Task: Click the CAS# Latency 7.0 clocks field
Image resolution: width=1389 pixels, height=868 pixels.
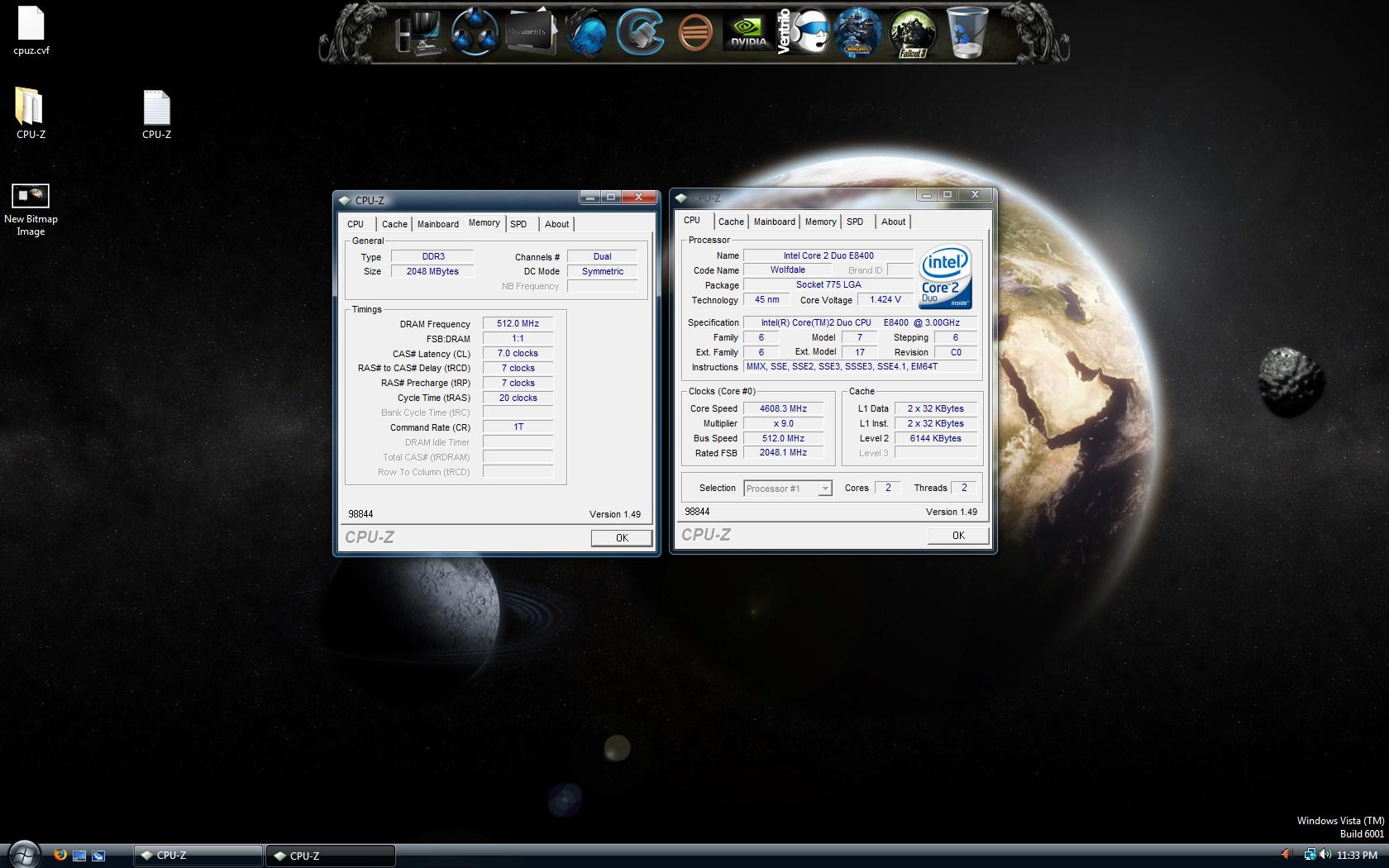Action: (x=518, y=354)
